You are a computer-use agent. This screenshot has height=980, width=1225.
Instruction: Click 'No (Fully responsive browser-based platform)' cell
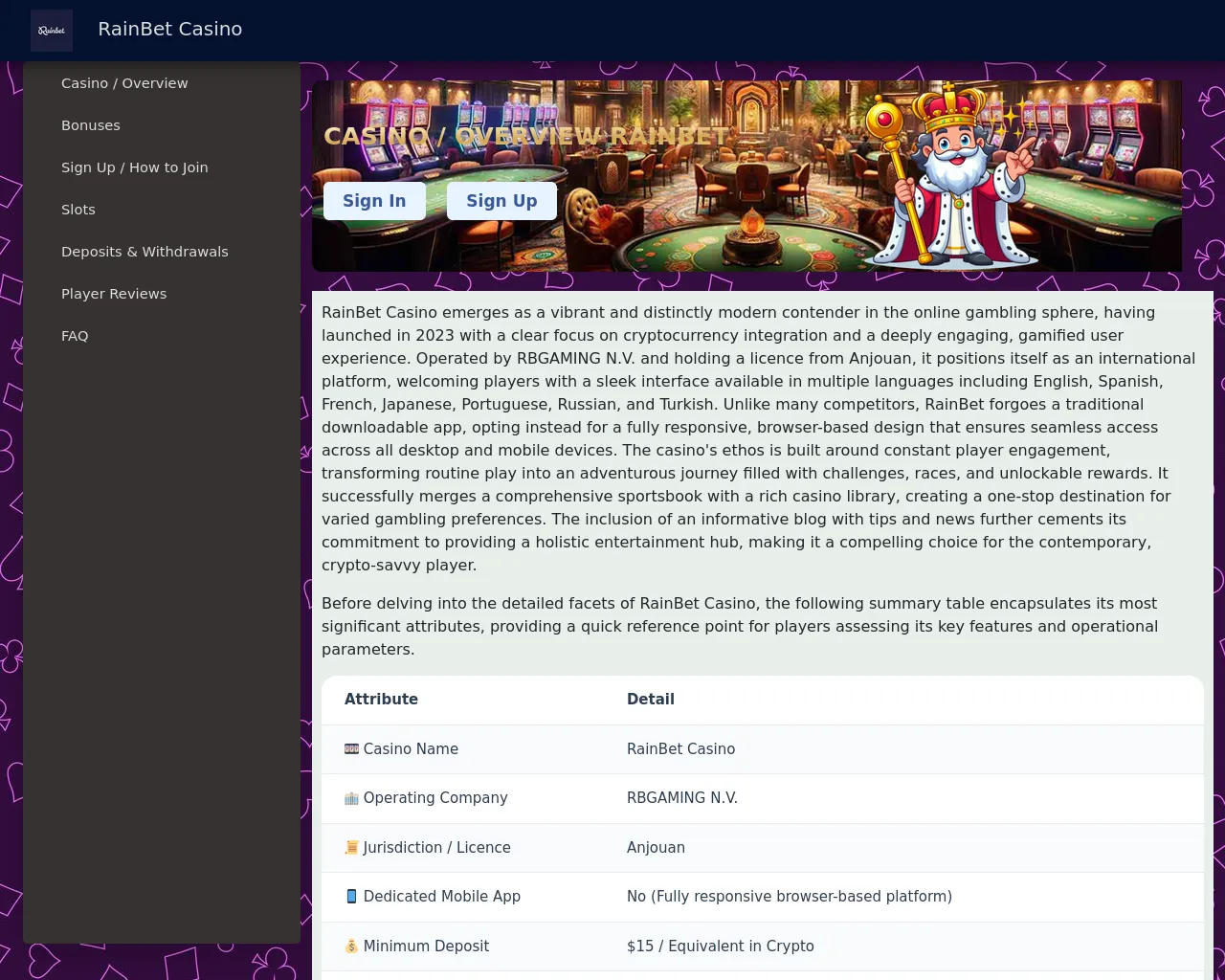[790, 897]
